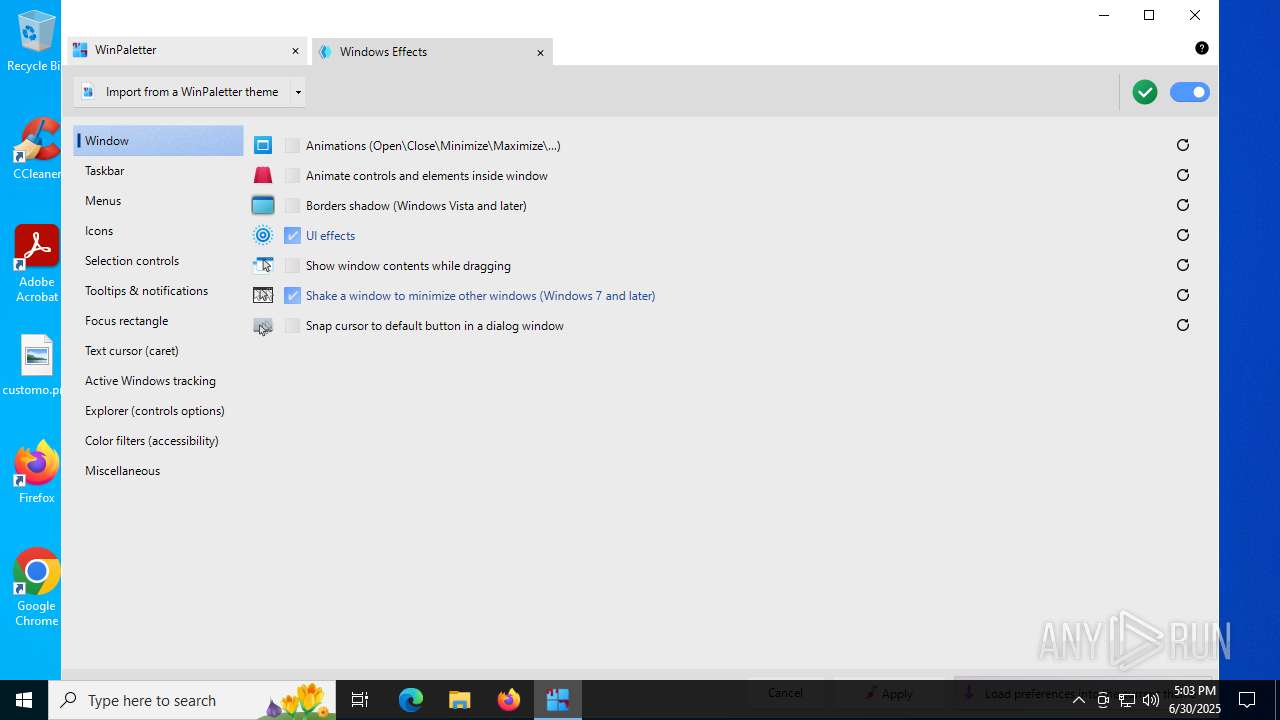This screenshot has width=1280, height=720.
Task: Click the Animations window icon
Action: point(263,145)
